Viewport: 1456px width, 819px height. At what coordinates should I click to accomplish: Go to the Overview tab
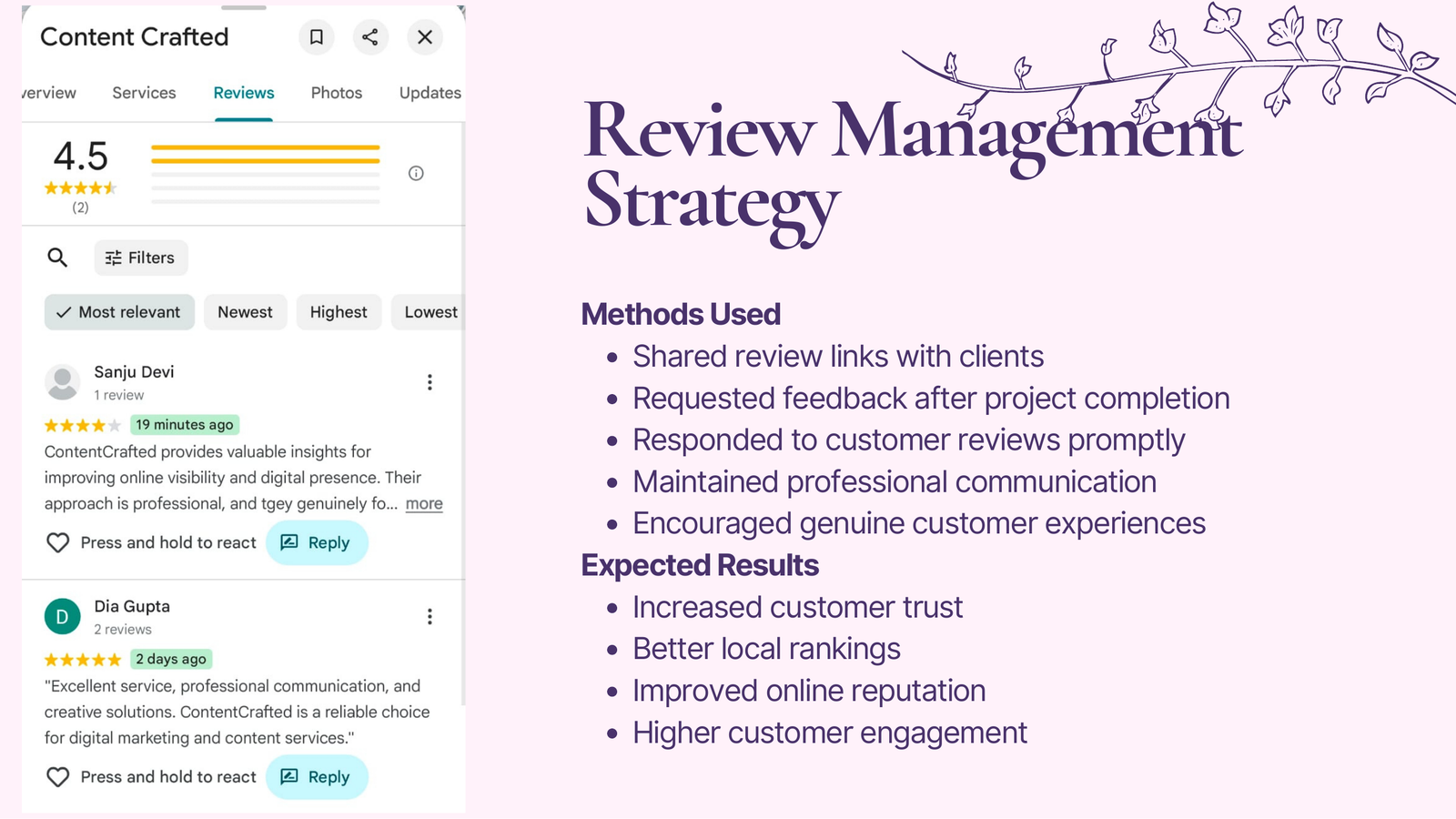coord(49,93)
